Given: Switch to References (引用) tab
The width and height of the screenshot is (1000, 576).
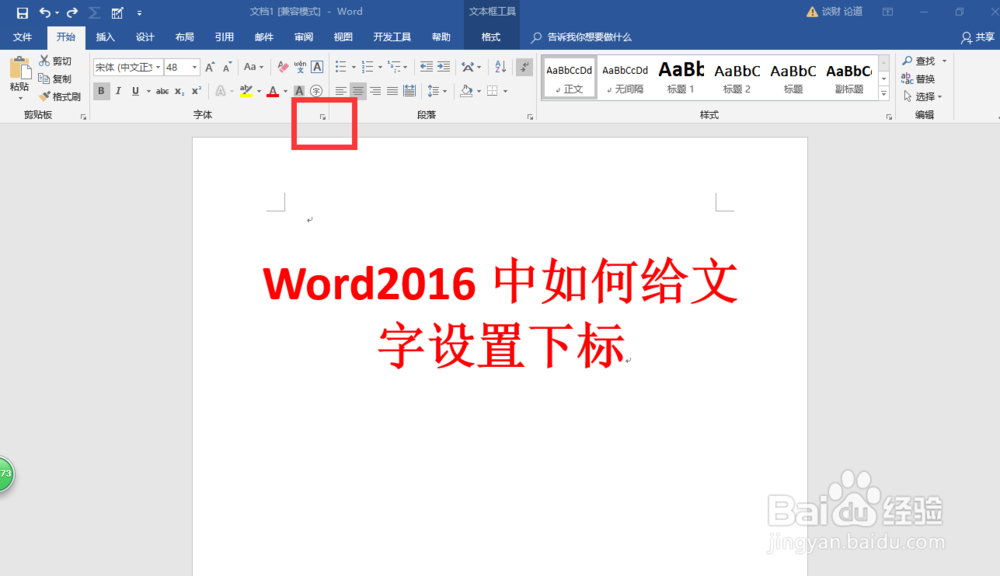Looking at the screenshot, I should [224, 37].
